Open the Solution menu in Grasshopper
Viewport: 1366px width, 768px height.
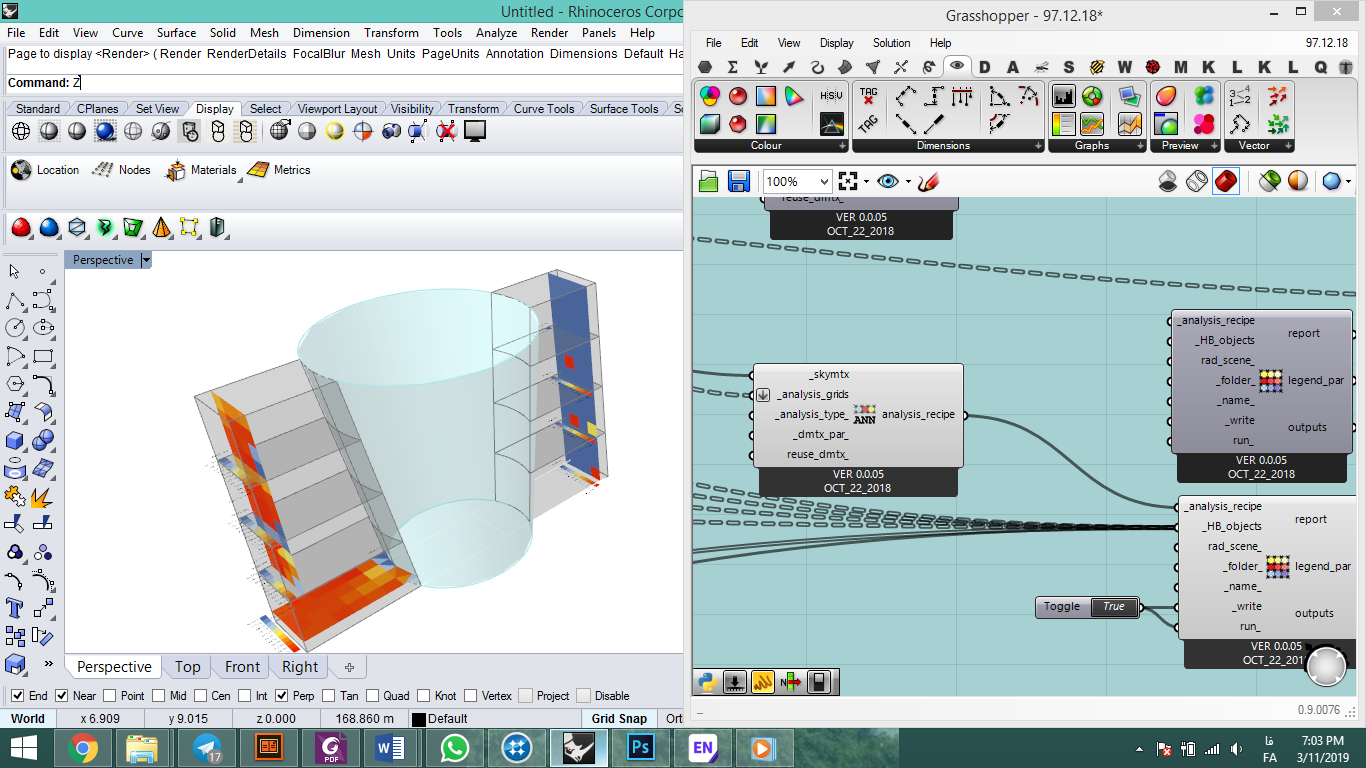[891, 43]
